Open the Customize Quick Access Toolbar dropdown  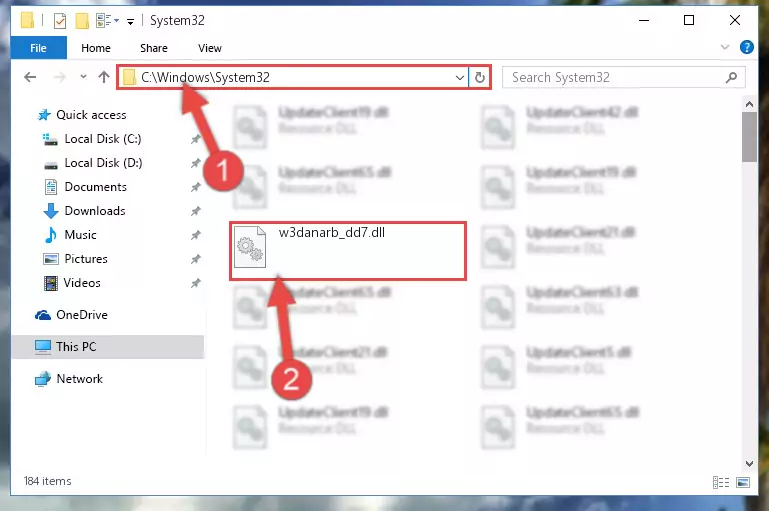click(x=130, y=21)
